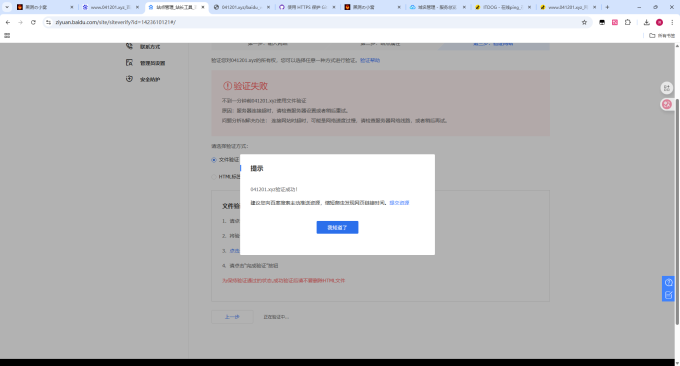Image resolution: width=680 pixels, height=366 pixels.
Task: Click the upper gray floating icon at right
Action: (667, 88)
